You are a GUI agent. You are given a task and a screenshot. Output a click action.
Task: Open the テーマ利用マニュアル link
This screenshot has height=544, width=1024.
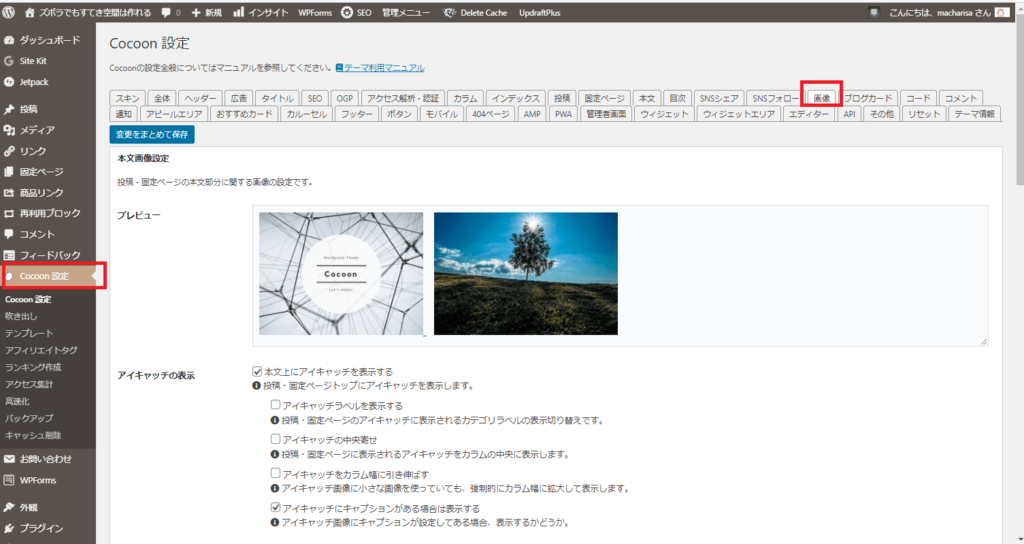384,67
